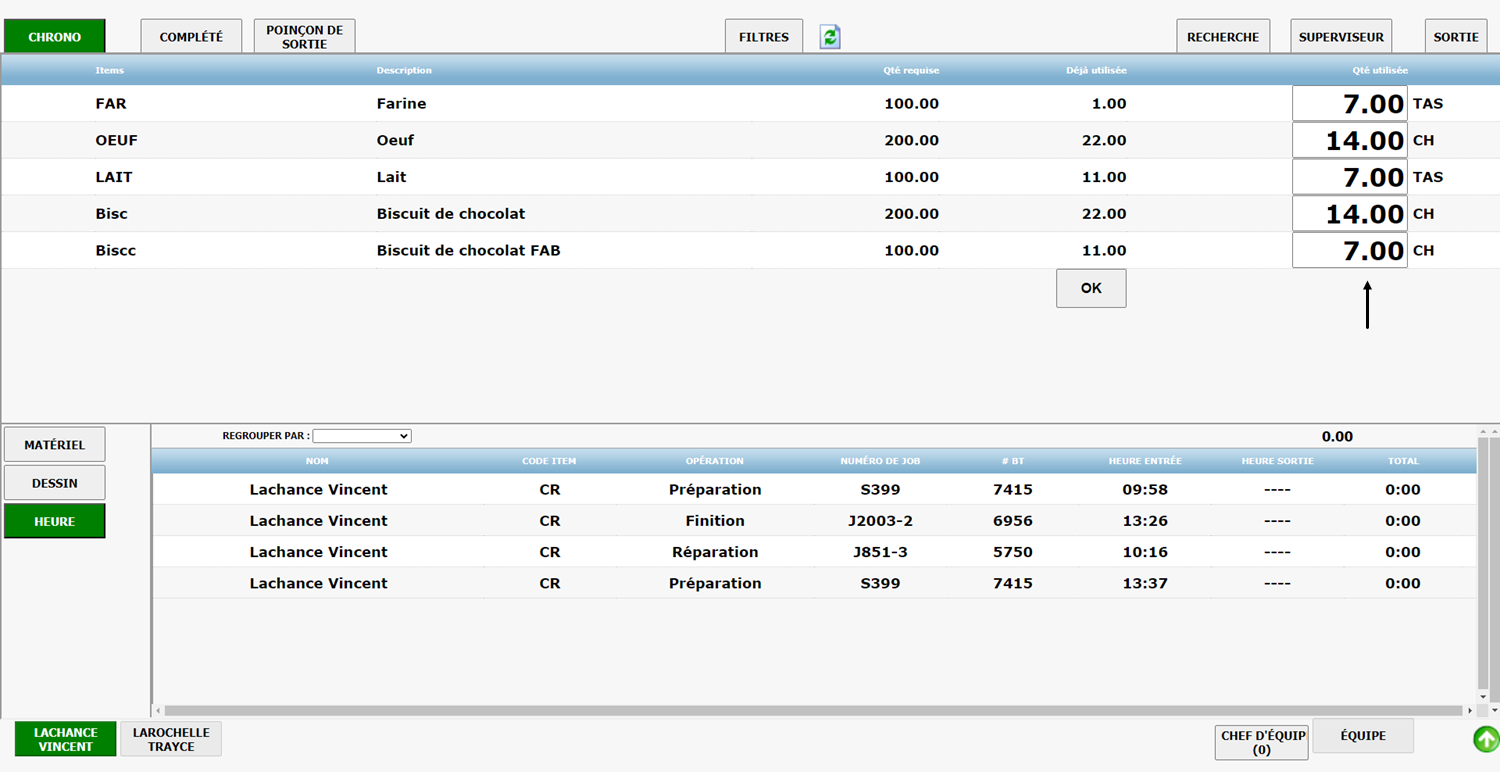Select POINÇON DE SORTIE button
This screenshot has height=772, width=1500.
click(305, 37)
